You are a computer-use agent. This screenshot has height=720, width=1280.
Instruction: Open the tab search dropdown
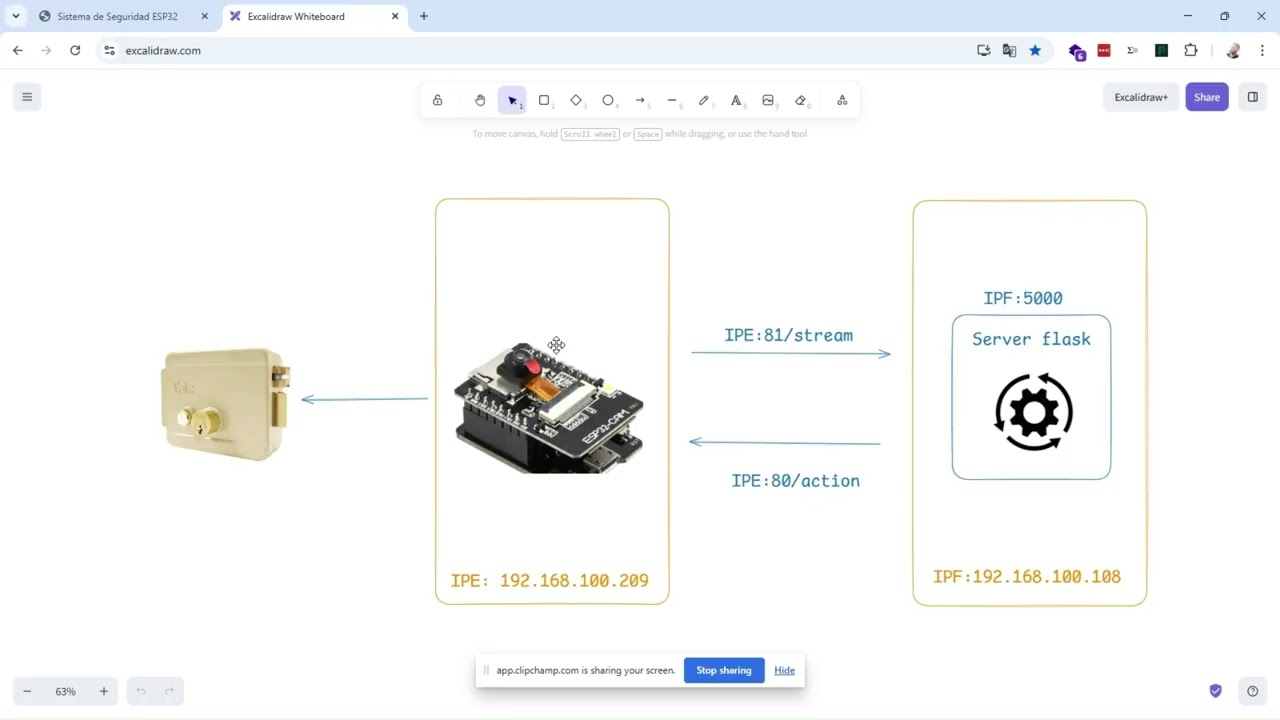pos(16,16)
